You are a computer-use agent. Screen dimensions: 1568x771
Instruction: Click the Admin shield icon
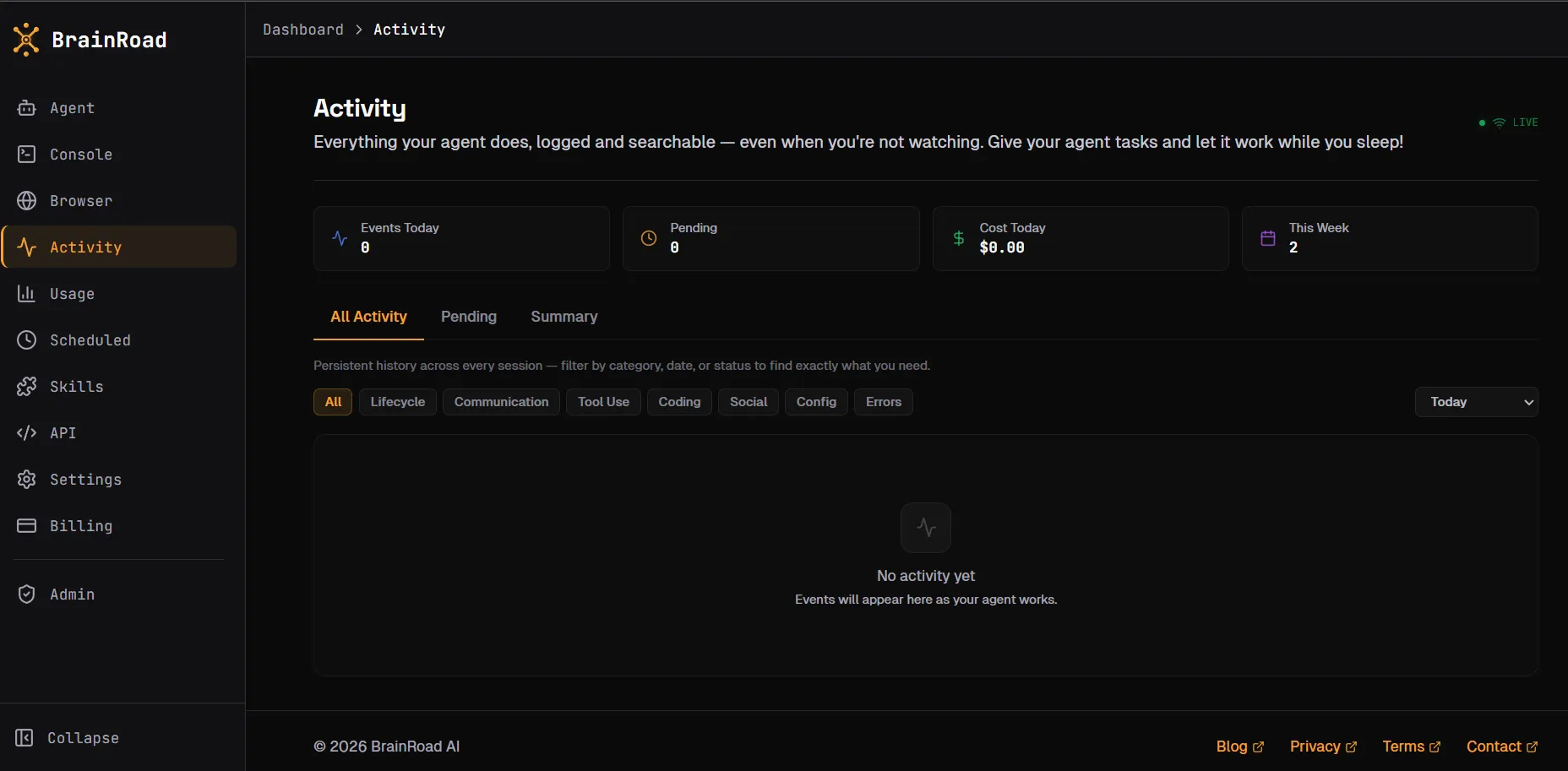(x=27, y=595)
